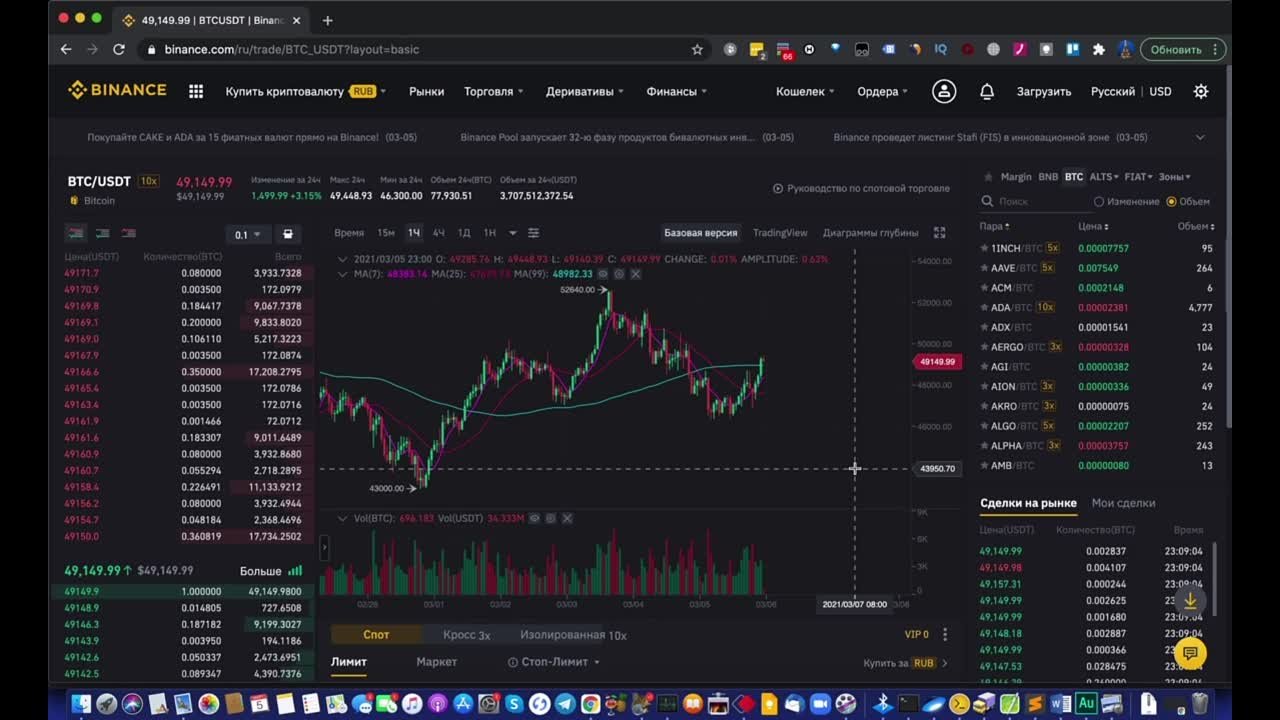1280x720 pixels.
Task: Collapse the OHLC info line chevron
Action: pyautogui.click(x=343, y=259)
